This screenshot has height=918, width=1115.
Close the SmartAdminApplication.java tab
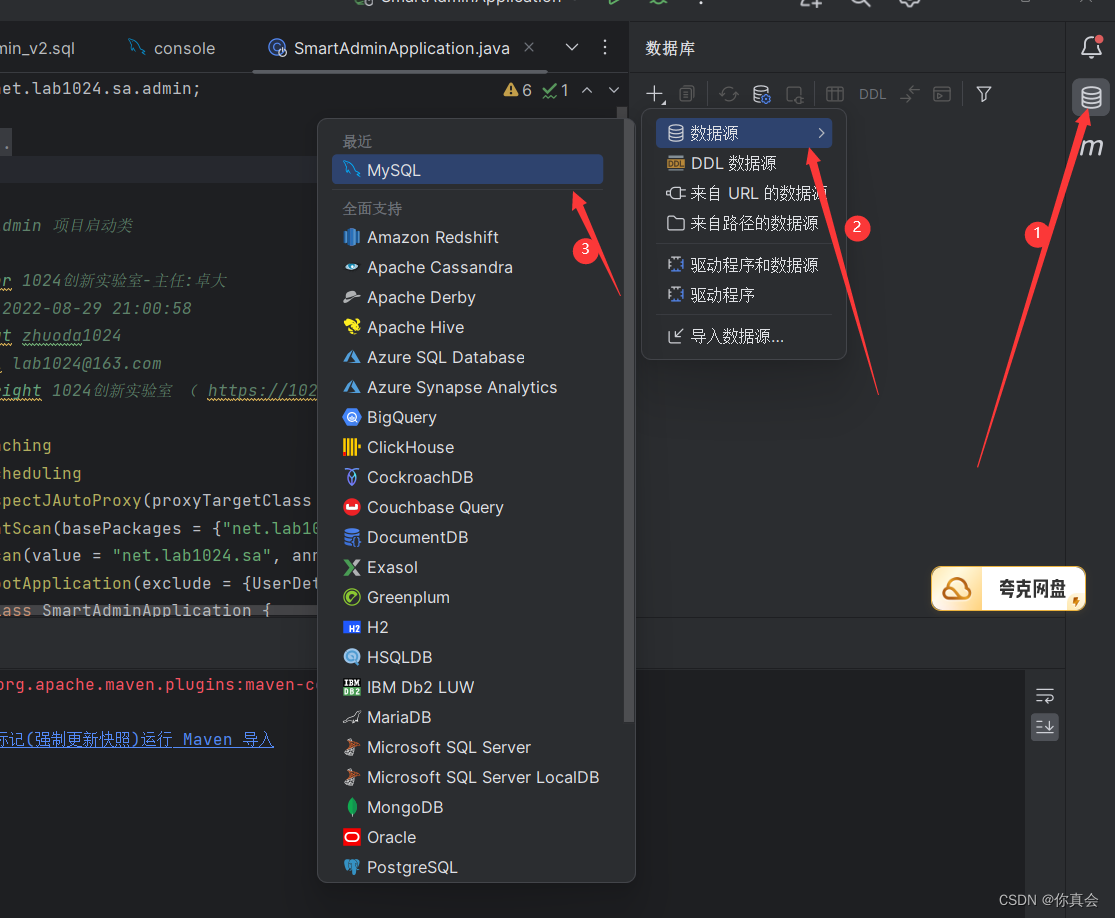[529, 47]
